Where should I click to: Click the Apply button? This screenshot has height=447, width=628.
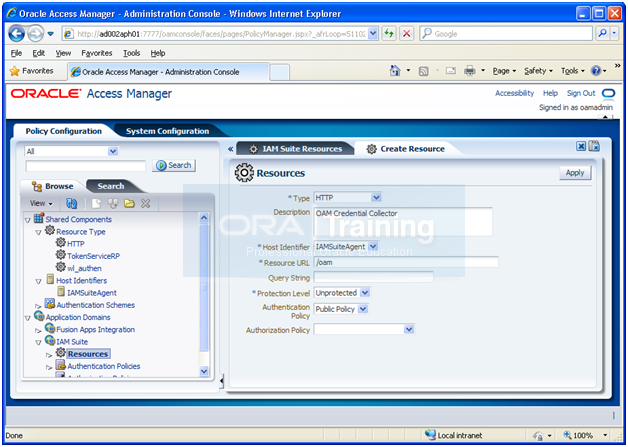575,173
